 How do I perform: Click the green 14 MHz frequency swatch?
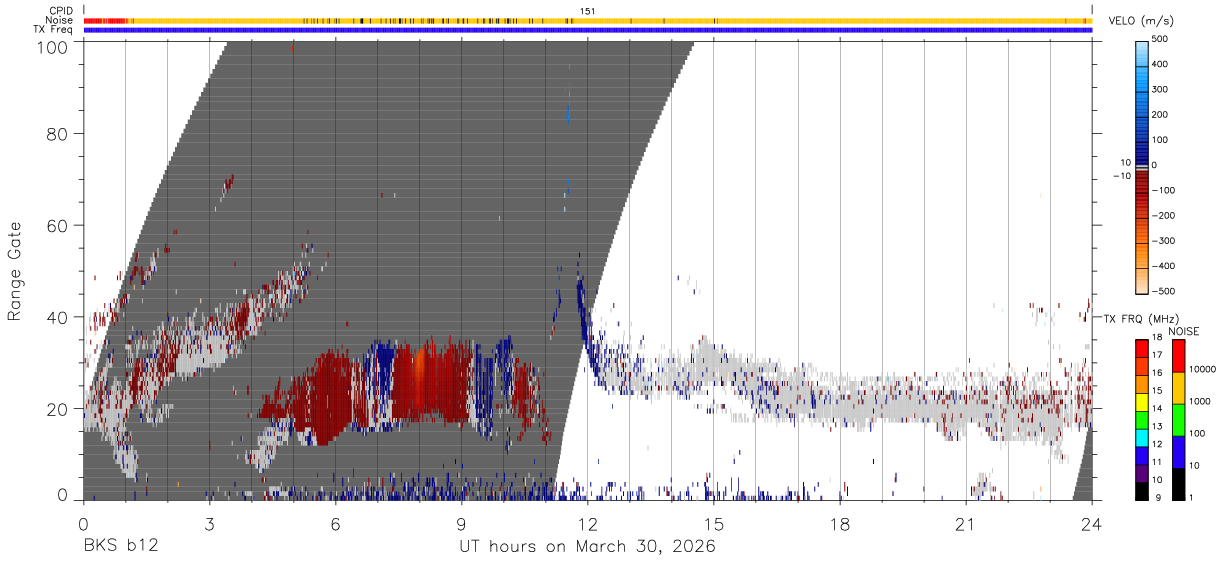tap(1142, 419)
